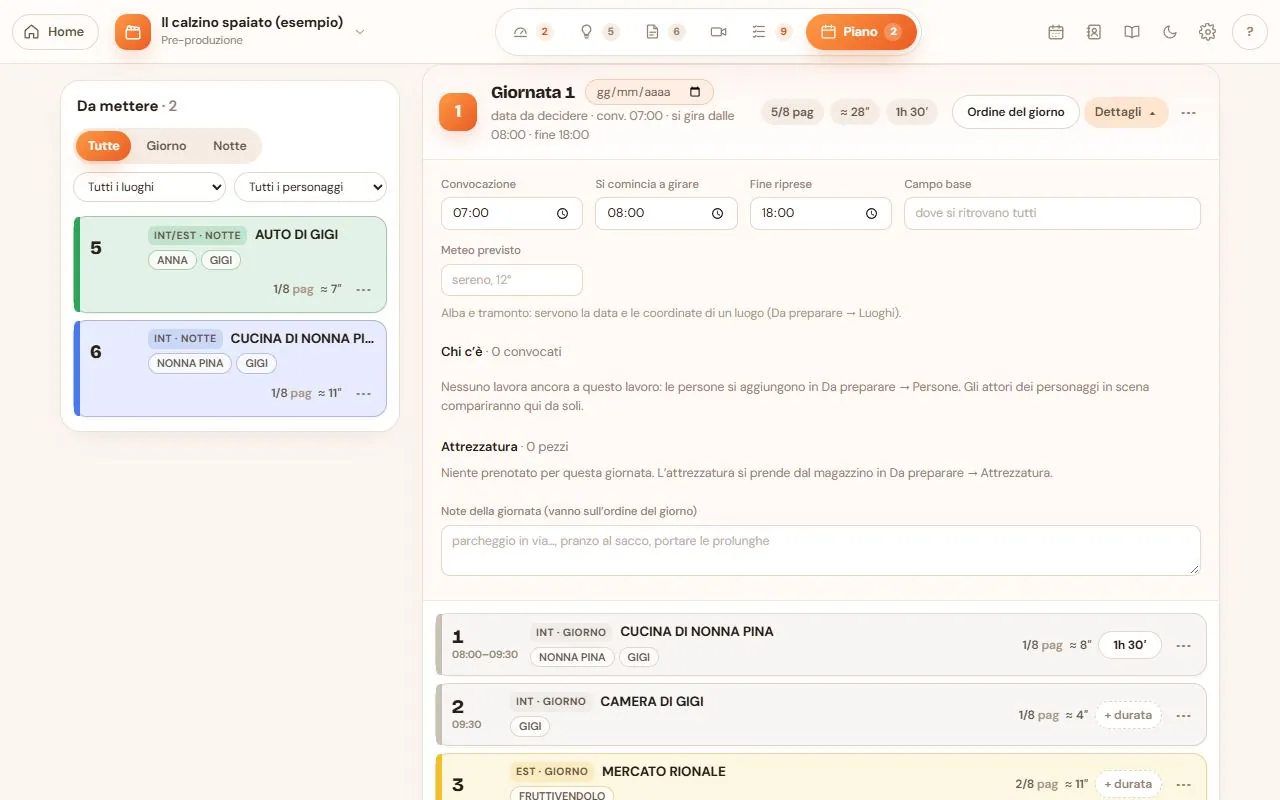
Task: Open settings gear icon
Action: click(x=1208, y=32)
